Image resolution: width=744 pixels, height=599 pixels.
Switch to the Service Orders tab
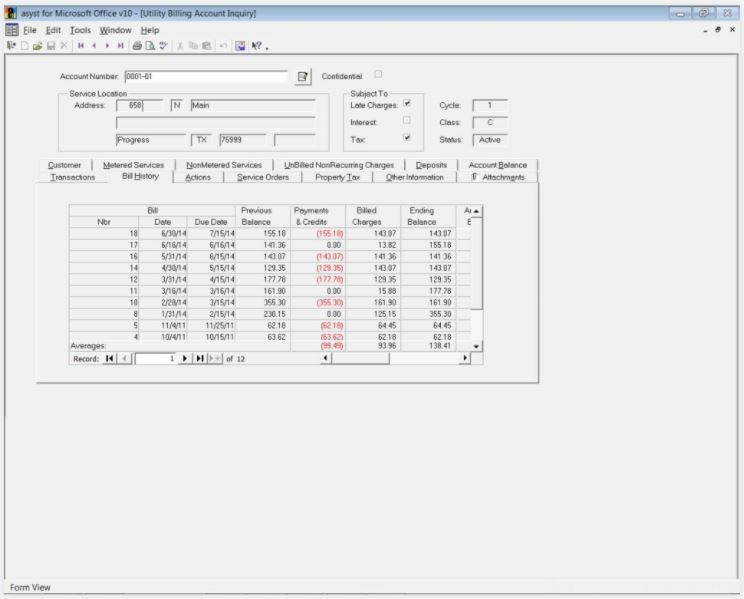point(263,177)
